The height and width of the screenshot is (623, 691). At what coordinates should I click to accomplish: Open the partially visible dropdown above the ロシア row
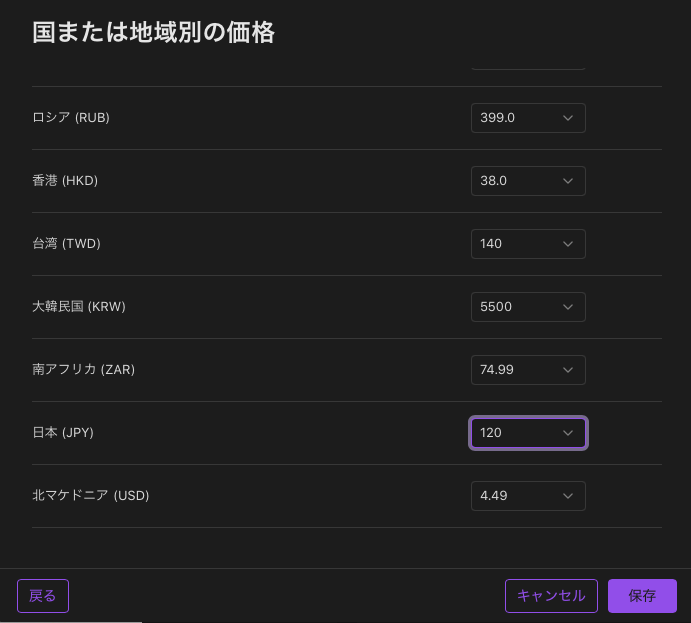[x=528, y=67]
